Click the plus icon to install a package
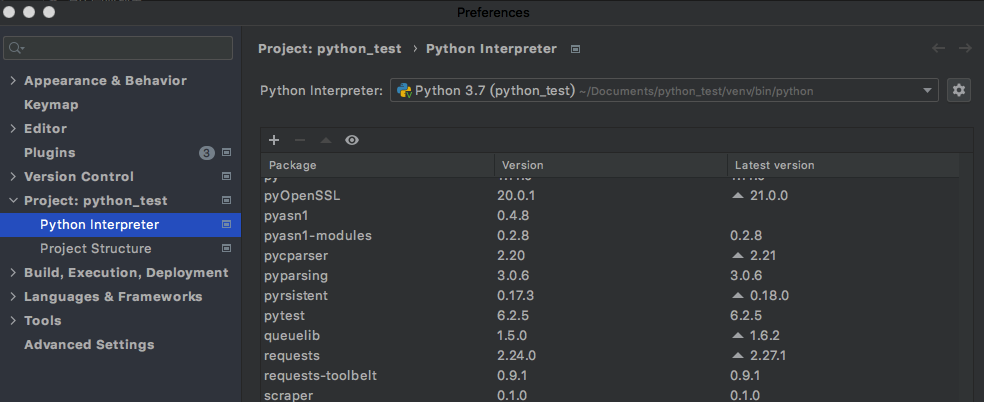The width and height of the screenshot is (984, 402). pyautogui.click(x=274, y=141)
